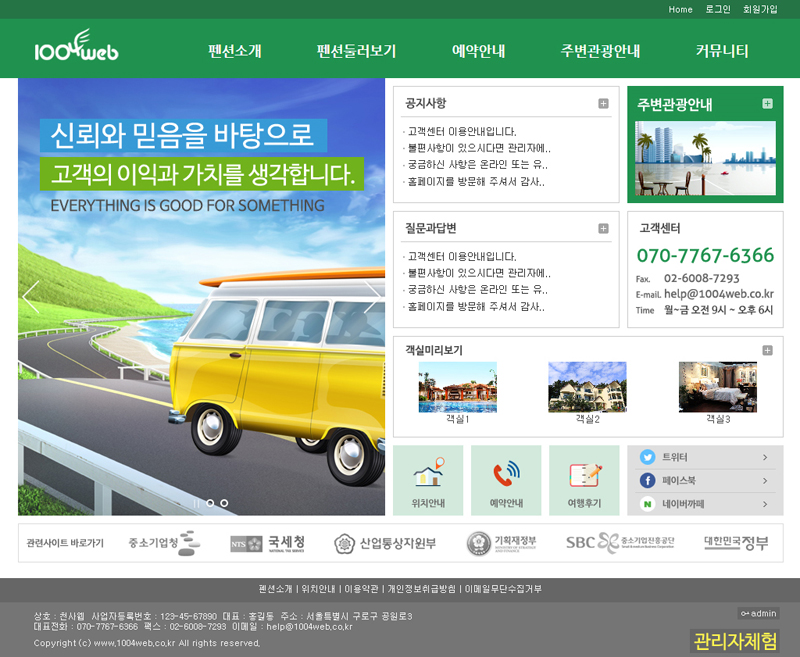Viewport: 800px width, 657px height.
Task: Show the previous slide with left arrow
Action: click(31, 297)
